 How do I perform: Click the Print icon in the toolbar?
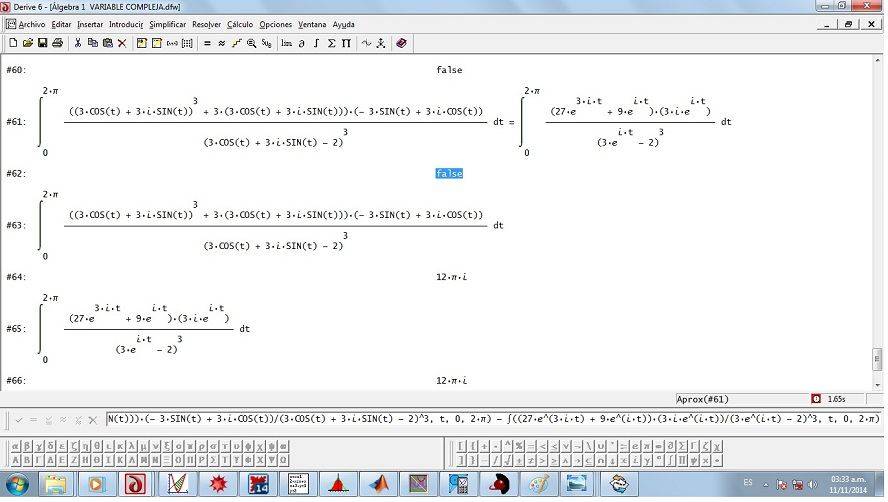57,43
